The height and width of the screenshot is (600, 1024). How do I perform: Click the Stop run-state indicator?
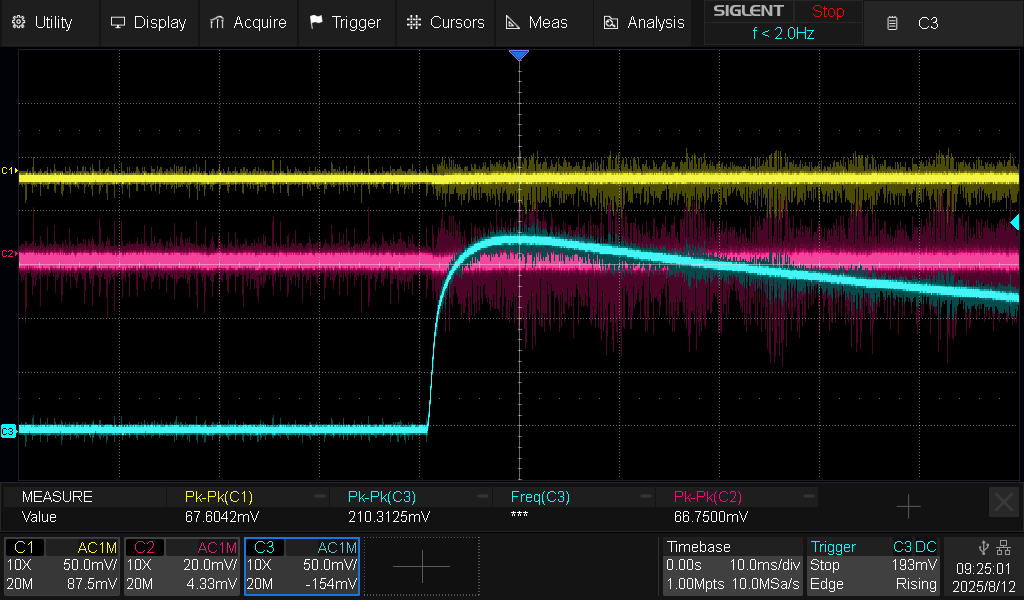(827, 12)
